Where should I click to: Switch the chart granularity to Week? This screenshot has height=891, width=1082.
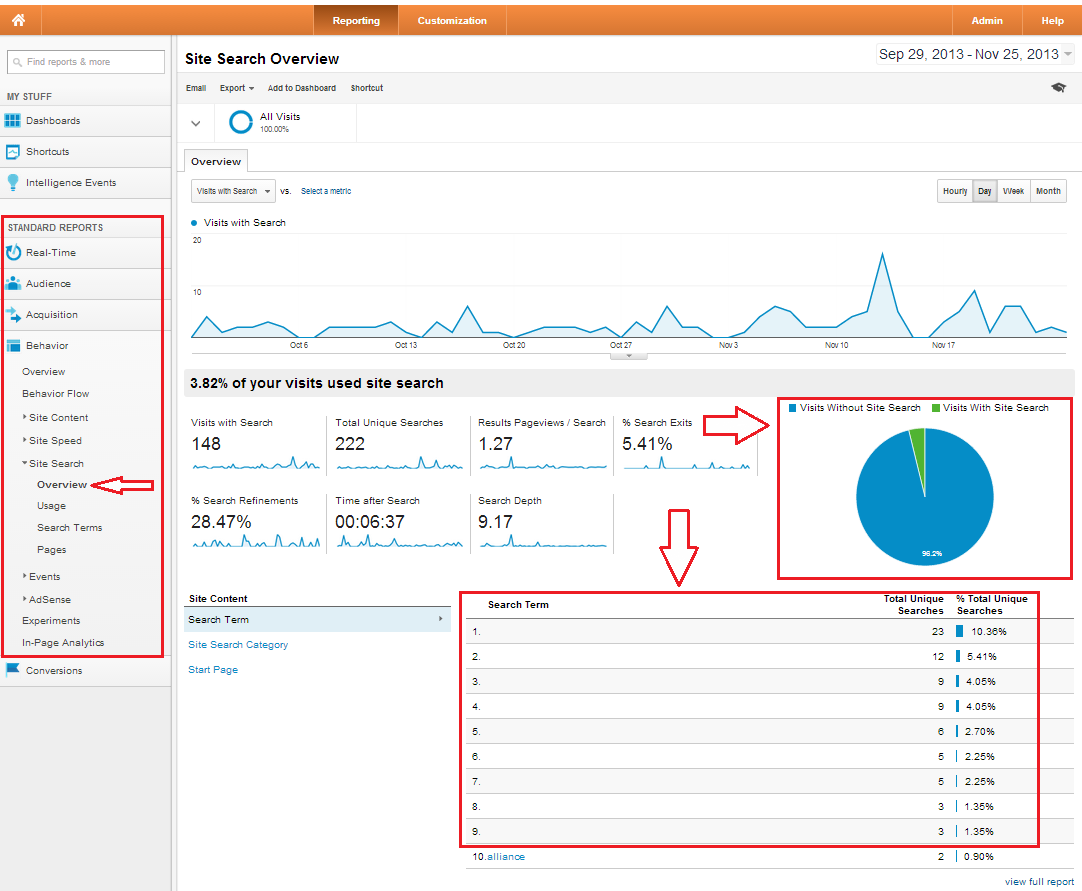coord(1013,190)
